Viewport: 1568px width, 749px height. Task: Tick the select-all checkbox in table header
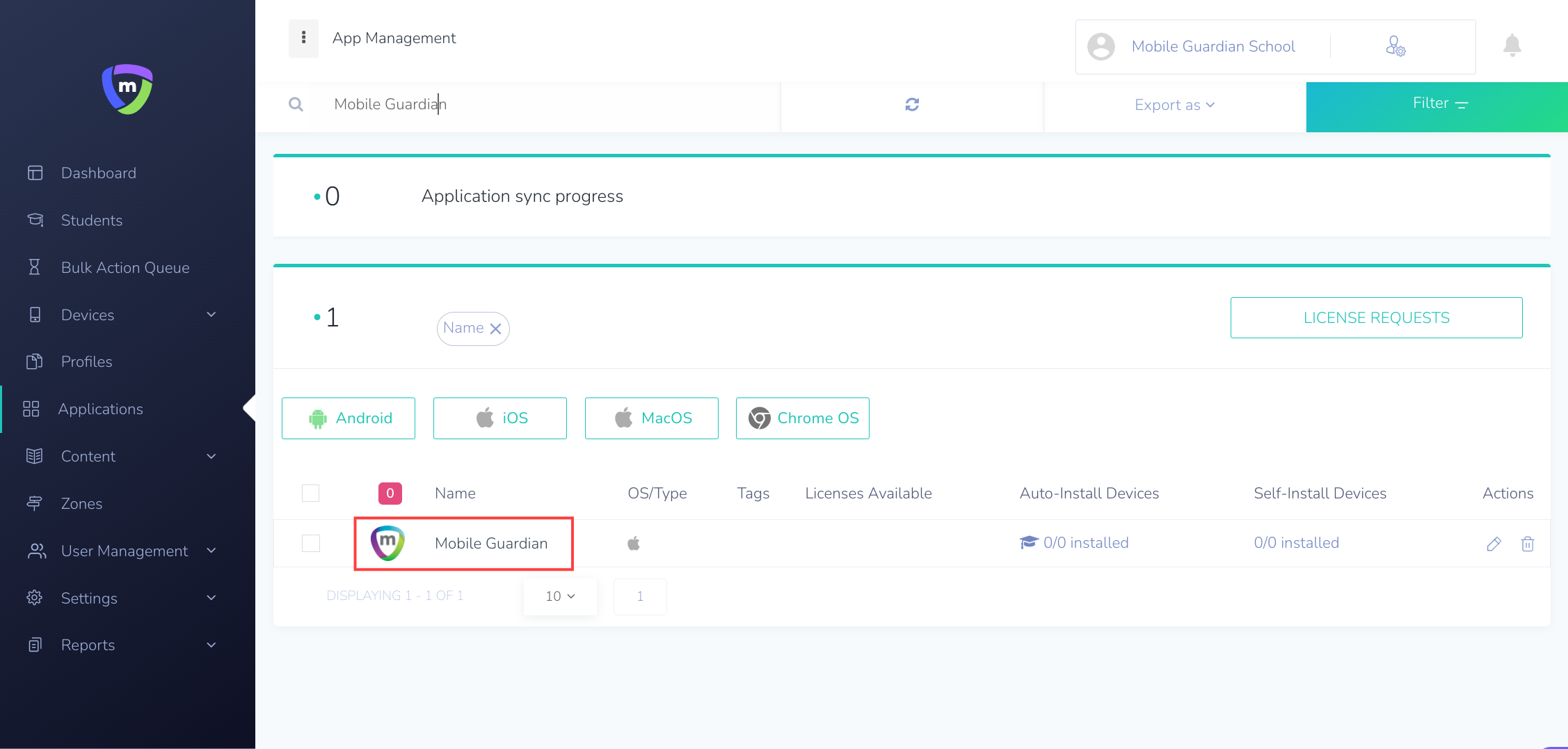310,493
